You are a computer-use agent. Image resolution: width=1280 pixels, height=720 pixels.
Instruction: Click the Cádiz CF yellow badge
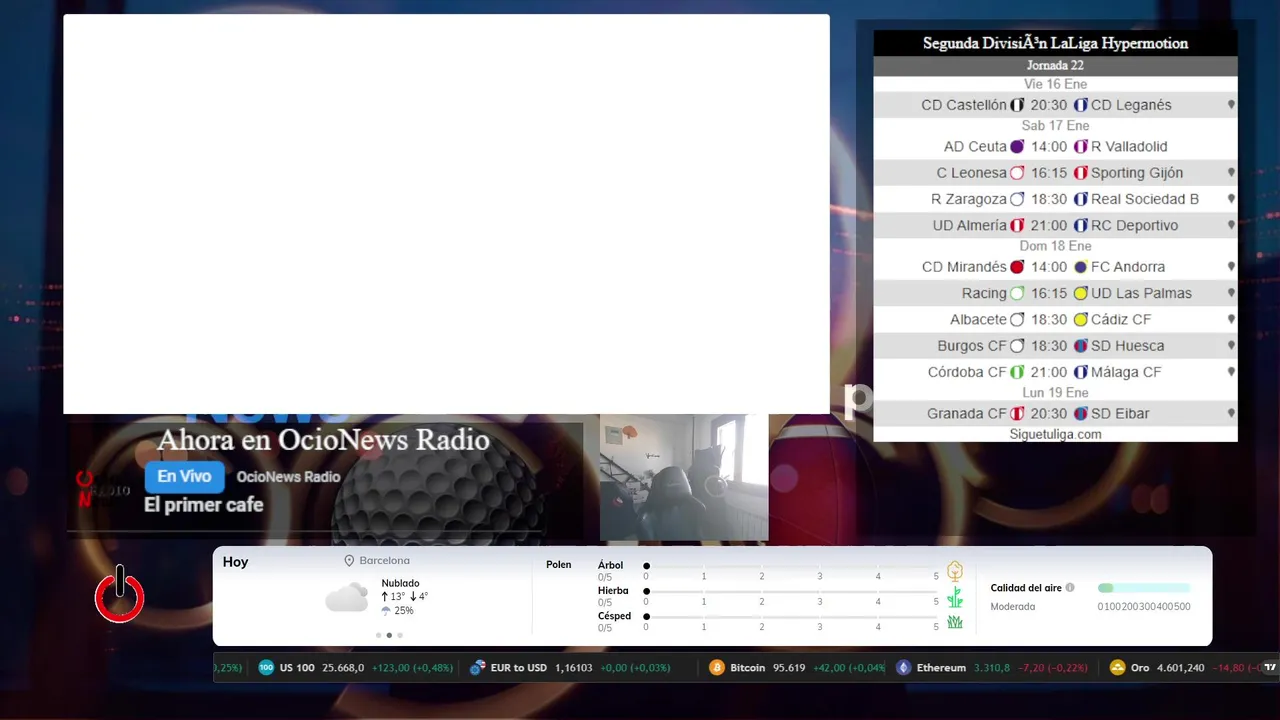[1080, 319]
